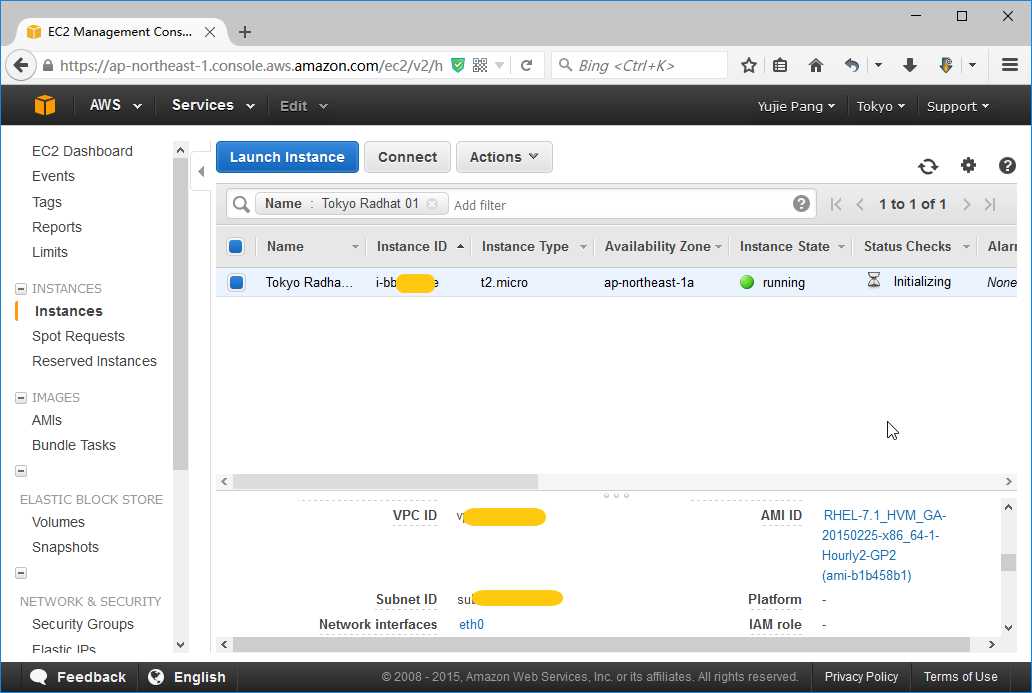Image resolution: width=1032 pixels, height=693 pixels.
Task: Open a new browser tab
Action: pyautogui.click(x=245, y=32)
